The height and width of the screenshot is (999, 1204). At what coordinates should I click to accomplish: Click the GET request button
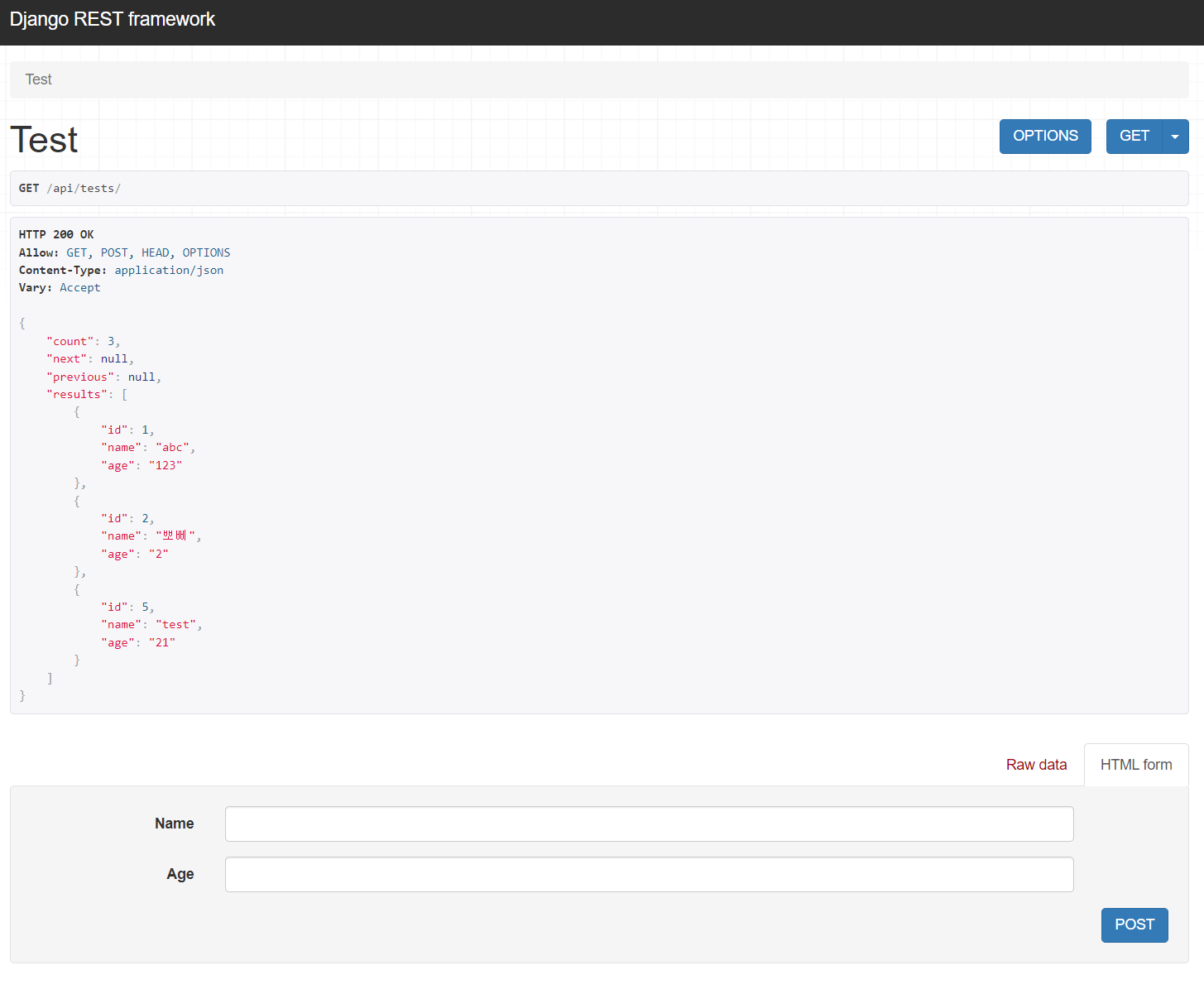1134,136
